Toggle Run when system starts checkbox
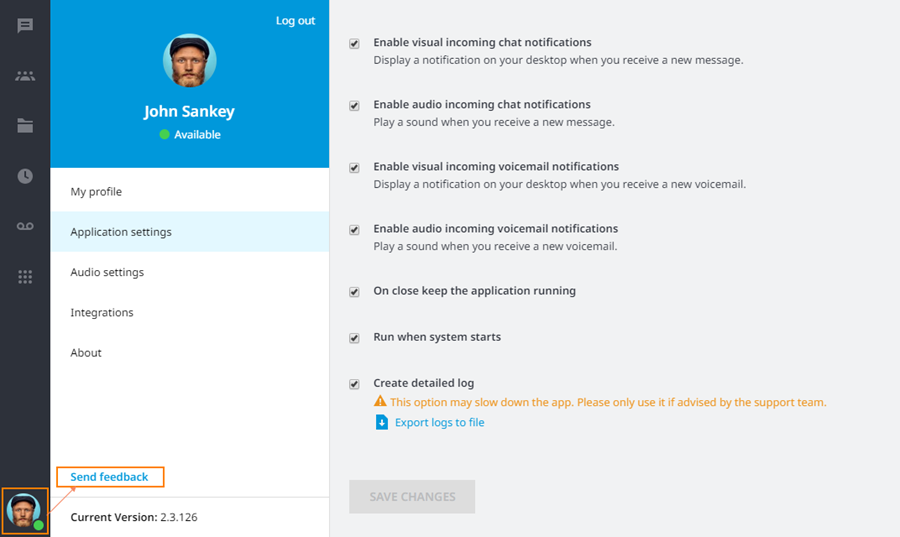 pyautogui.click(x=354, y=338)
